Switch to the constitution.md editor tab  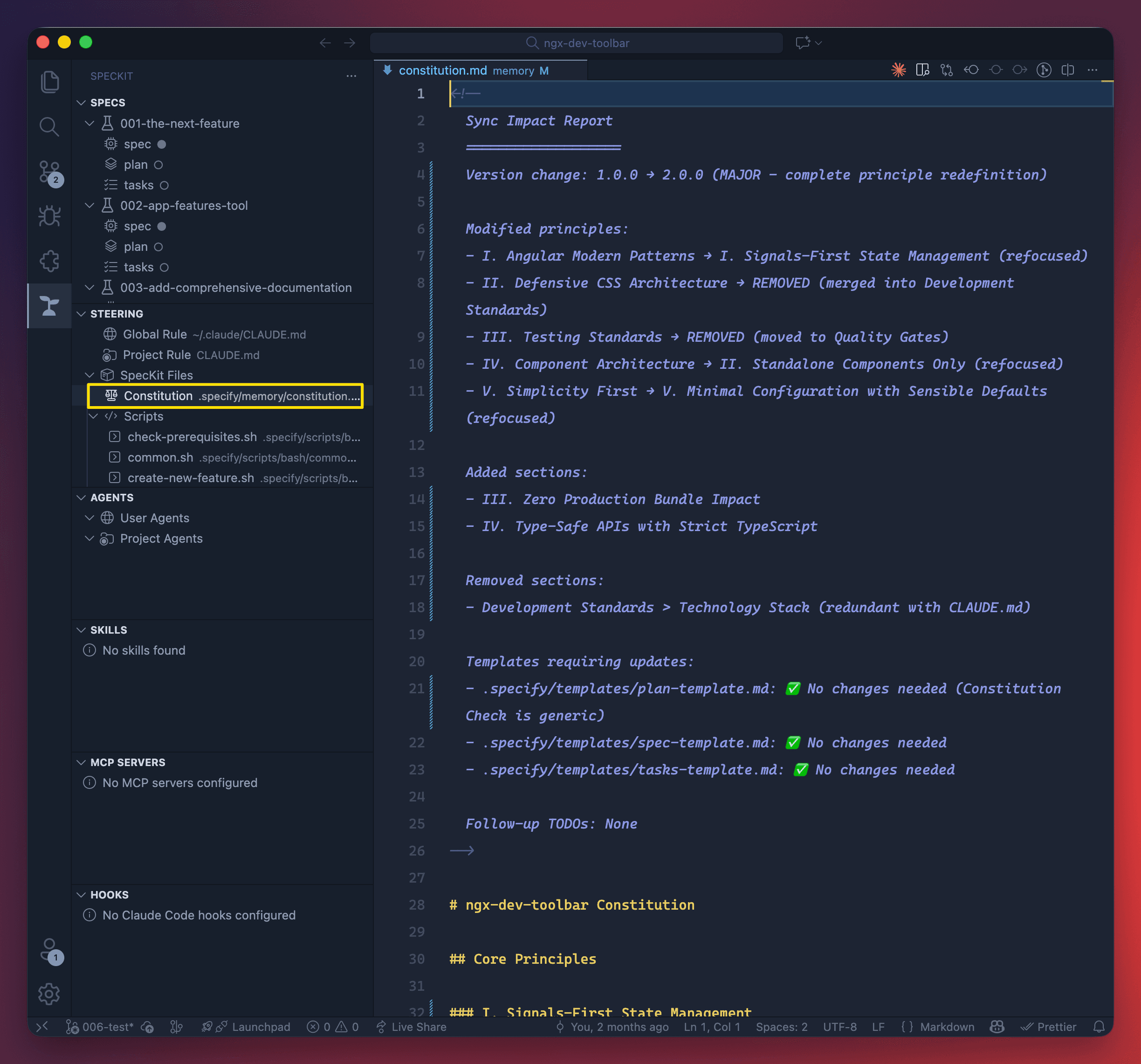442,70
